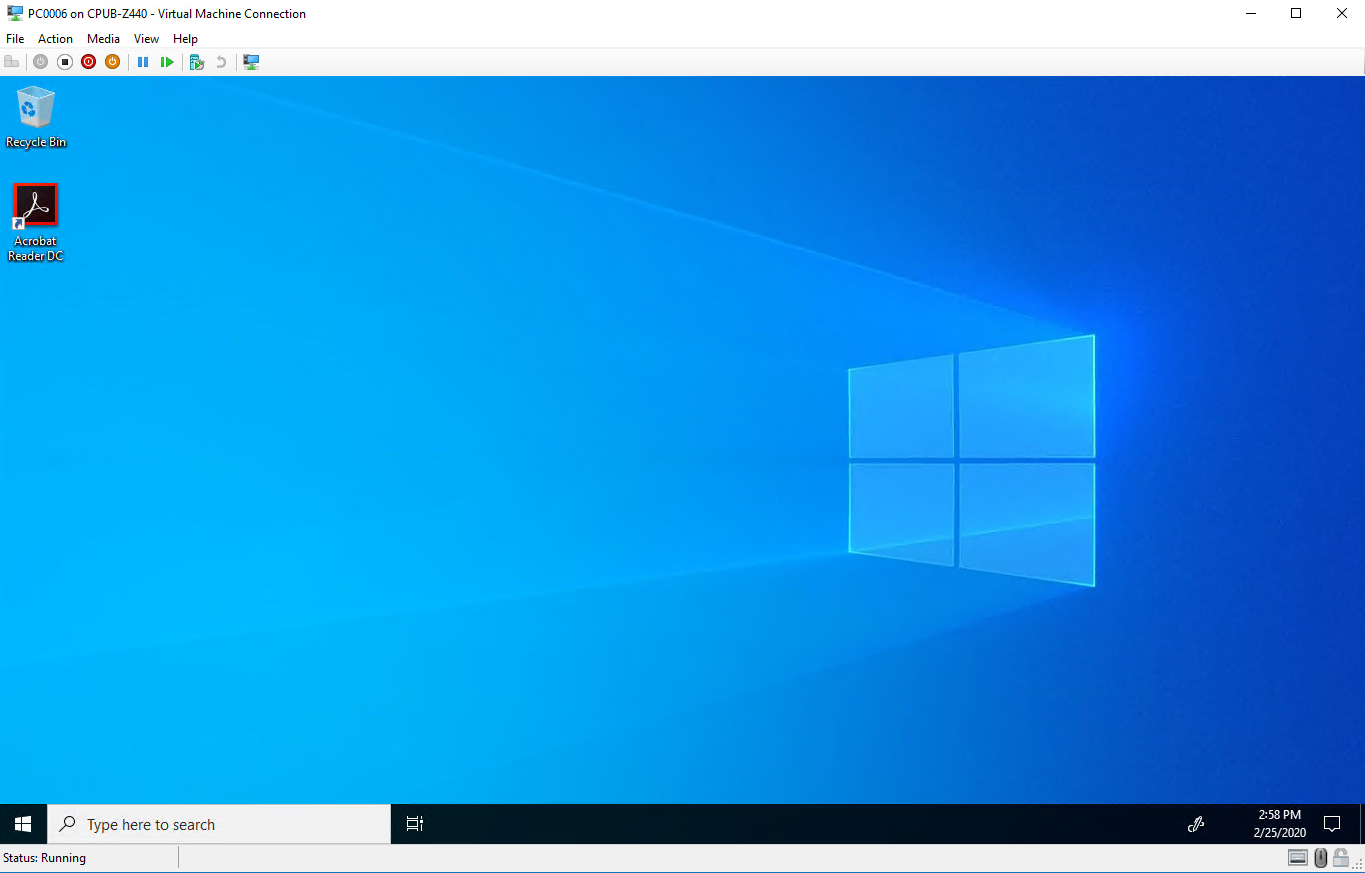Open the Recycle Bin
This screenshot has height=873, width=1365.
point(35,108)
